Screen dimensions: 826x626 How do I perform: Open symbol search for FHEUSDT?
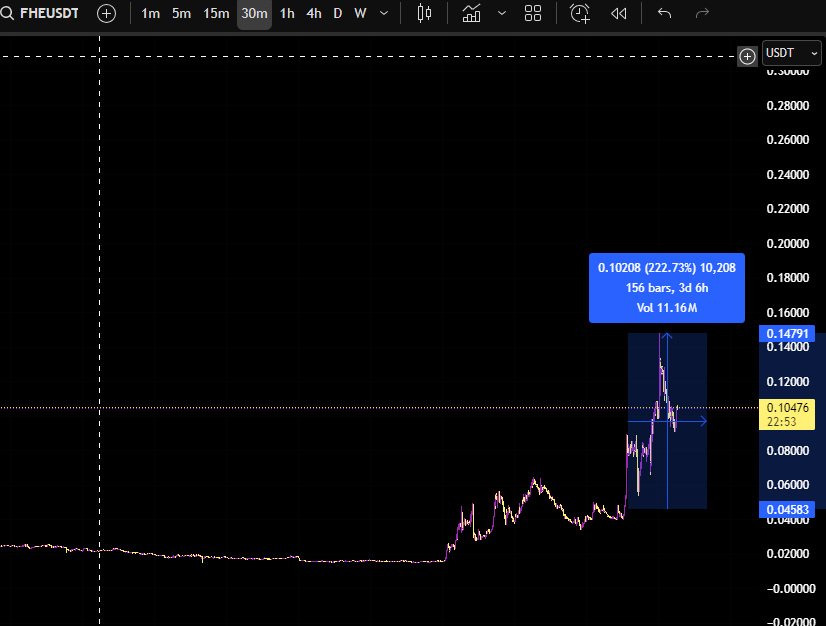40,13
